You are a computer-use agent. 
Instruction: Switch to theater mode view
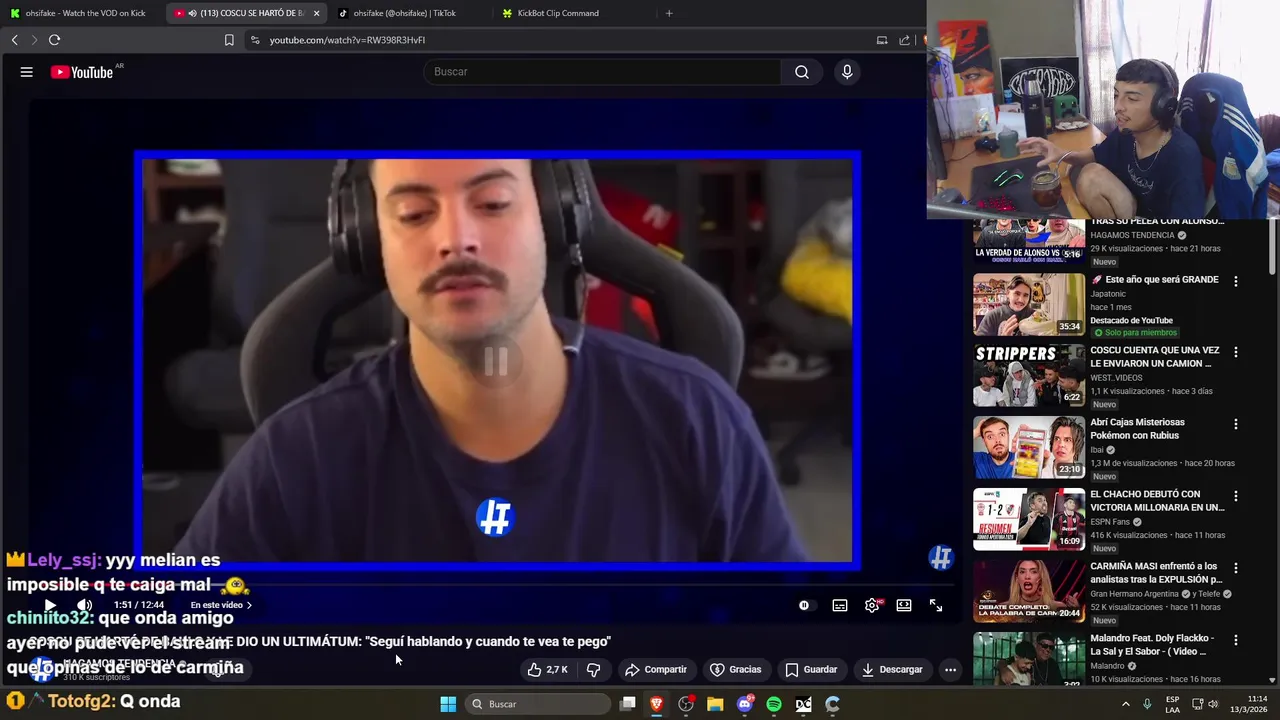904,605
